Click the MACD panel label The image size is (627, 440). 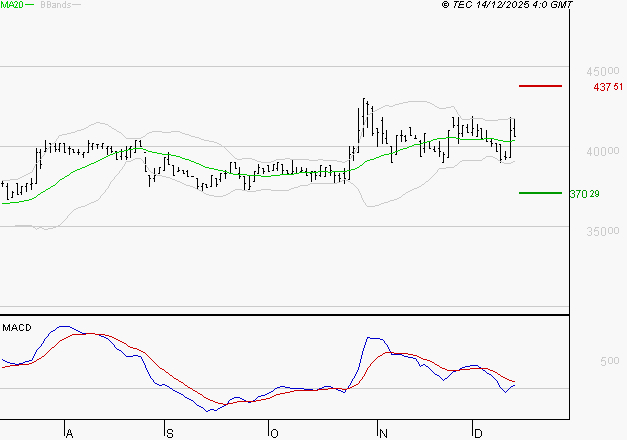pos(16,327)
